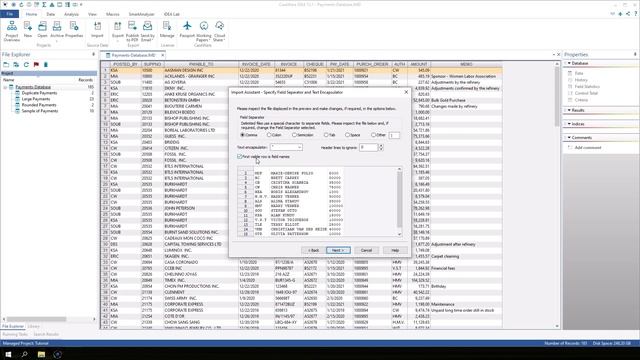Collapse the Database section in Properties
The height and width of the screenshot is (360, 640).
(x=569, y=63)
